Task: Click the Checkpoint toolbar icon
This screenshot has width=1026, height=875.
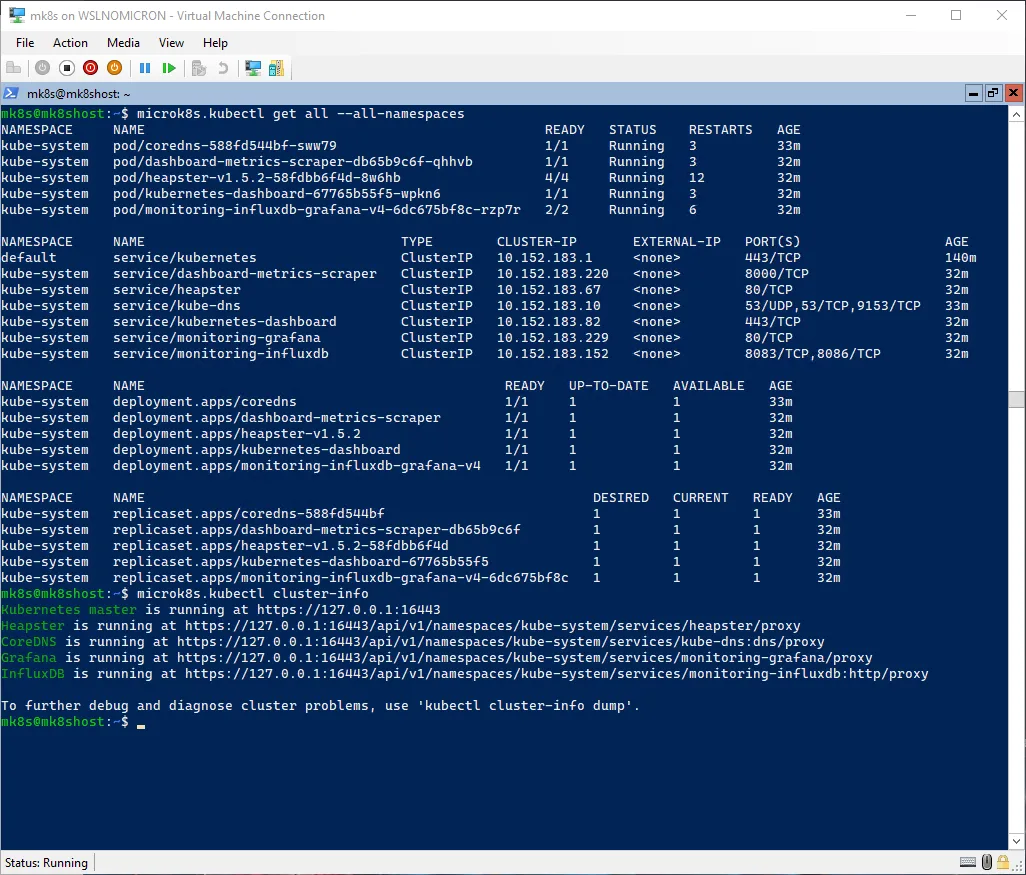Action: click(199, 68)
